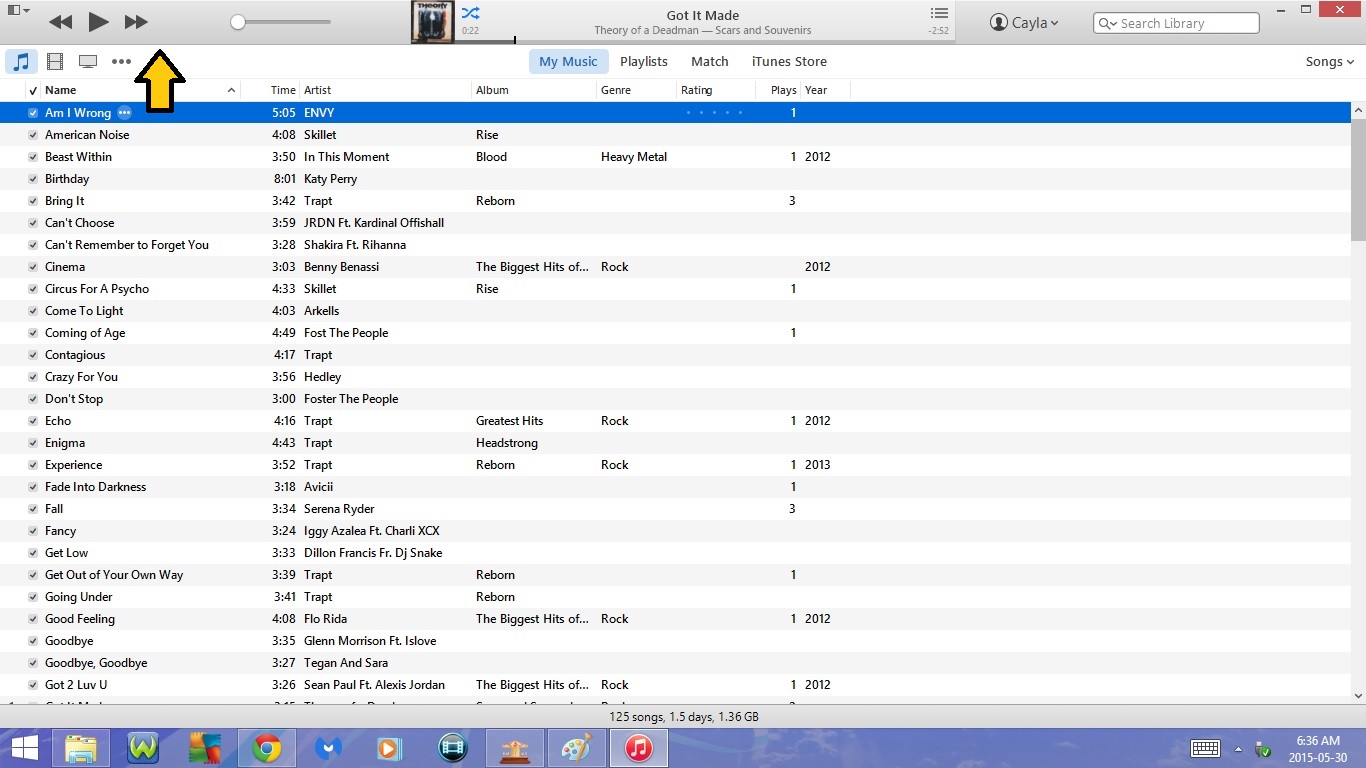Set the rating for Am I Wrong
The width and height of the screenshot is (1366, 768).
point(714,113)
